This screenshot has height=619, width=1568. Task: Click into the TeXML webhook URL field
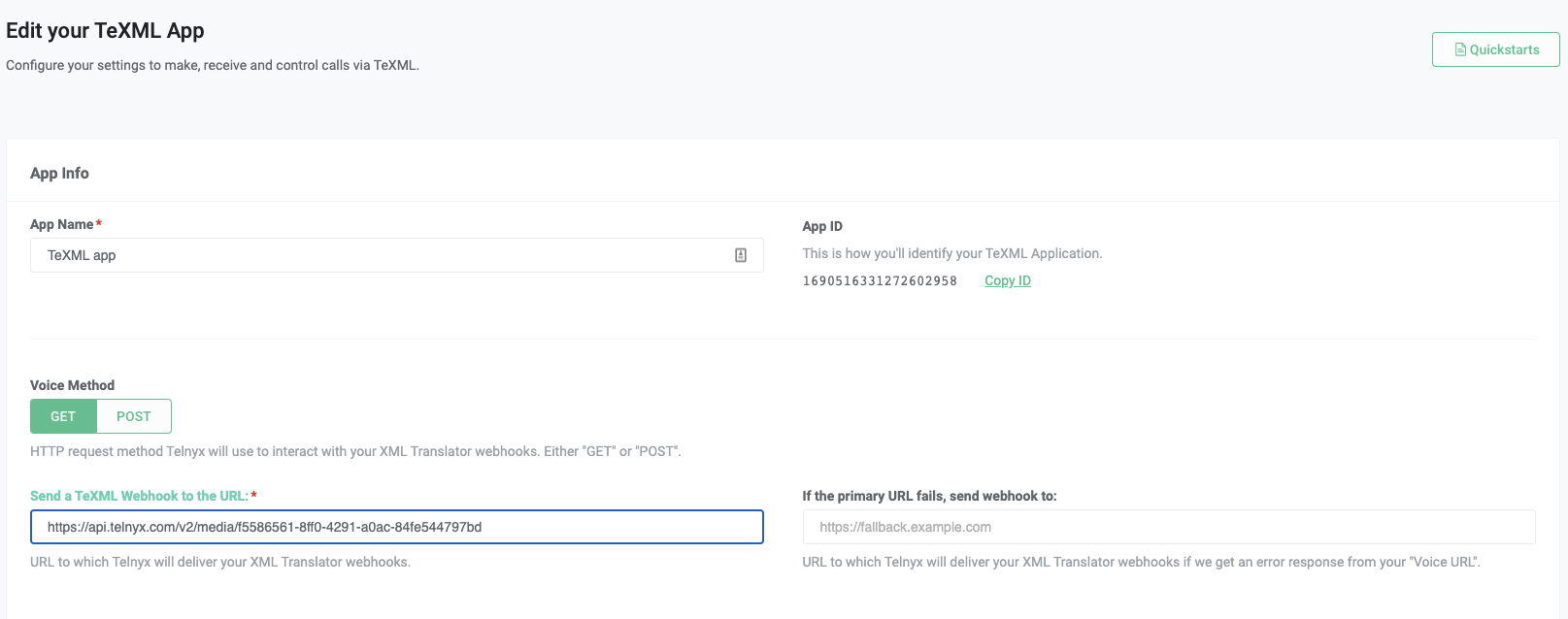[396, 527]
